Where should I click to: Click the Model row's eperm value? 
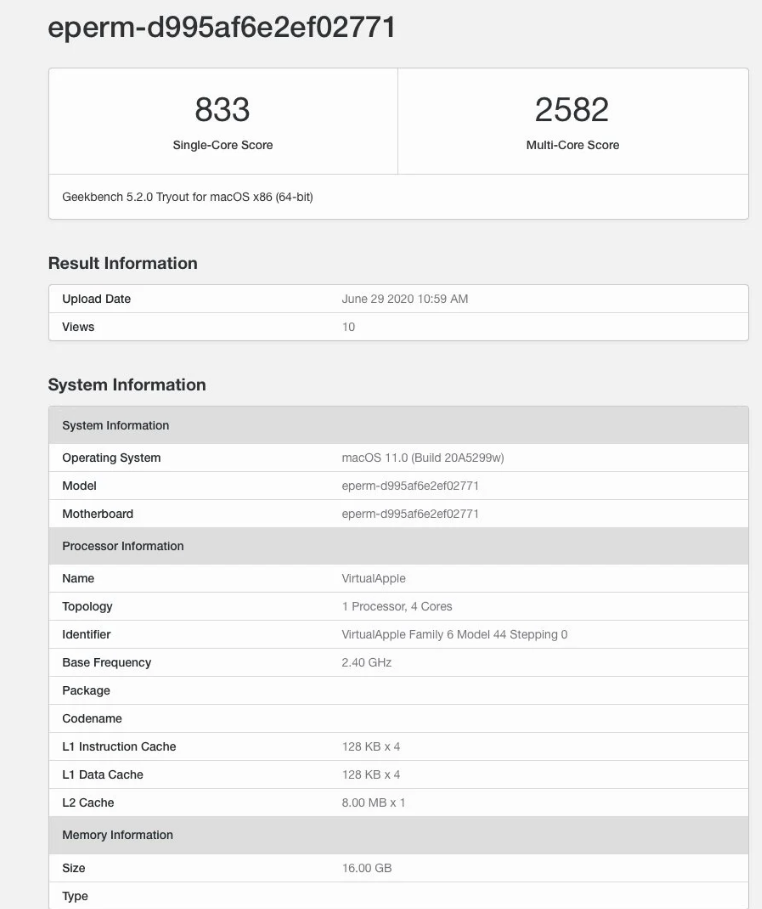pyautogui.click(x=410, y=486)
